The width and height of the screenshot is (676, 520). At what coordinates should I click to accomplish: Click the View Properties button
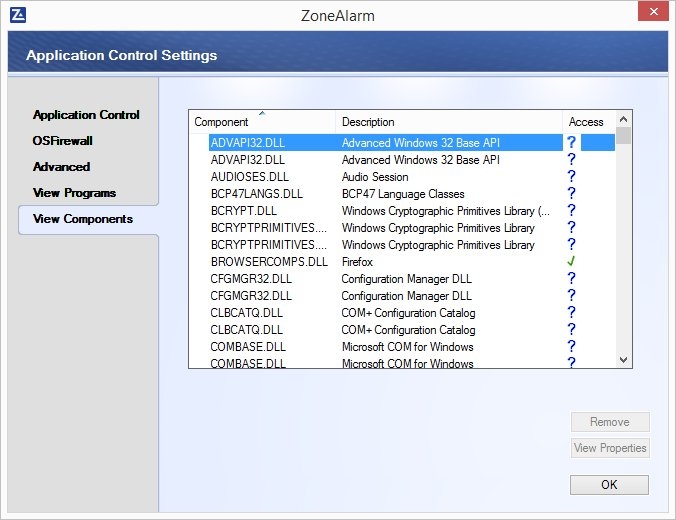point(610,448)
